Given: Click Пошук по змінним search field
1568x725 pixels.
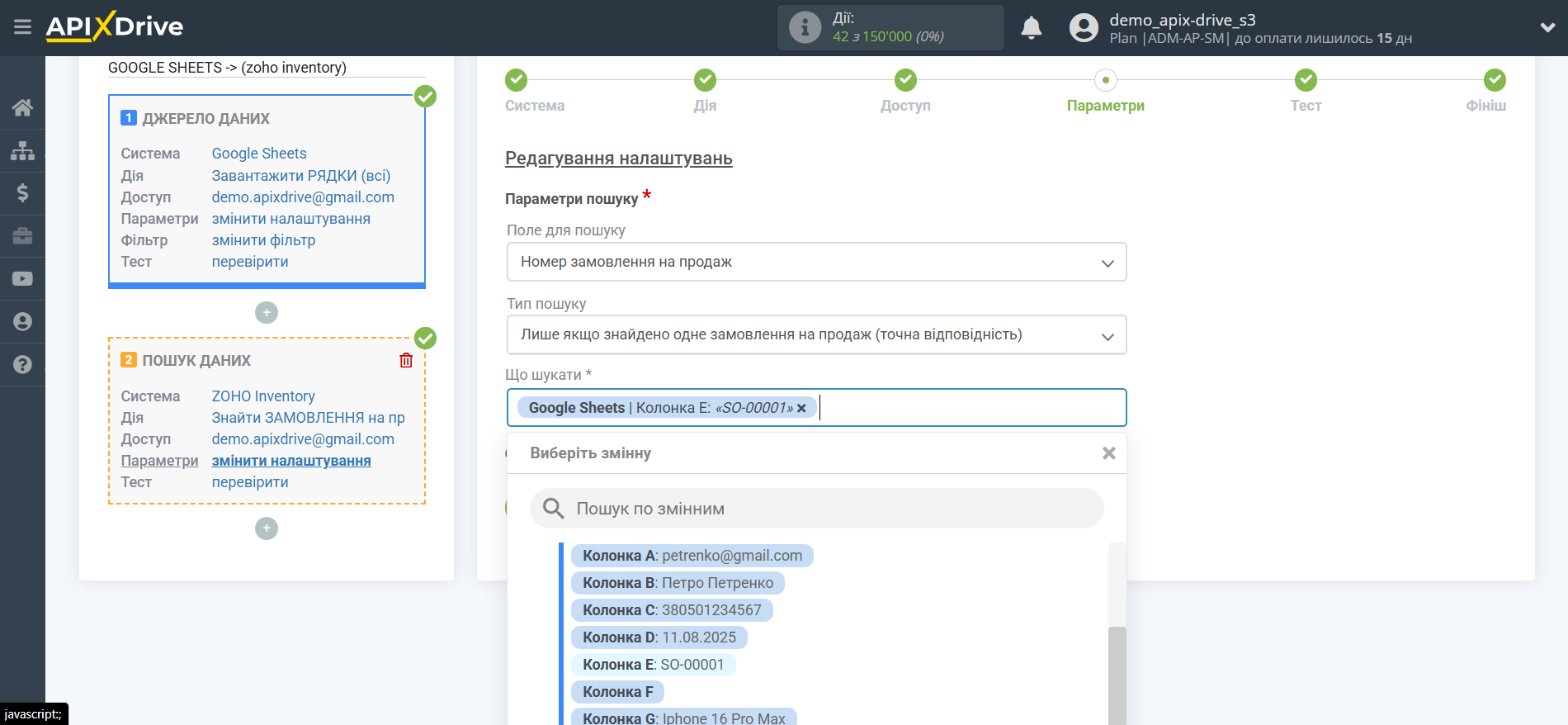Looking at the screenshot, I should point(817,509).
